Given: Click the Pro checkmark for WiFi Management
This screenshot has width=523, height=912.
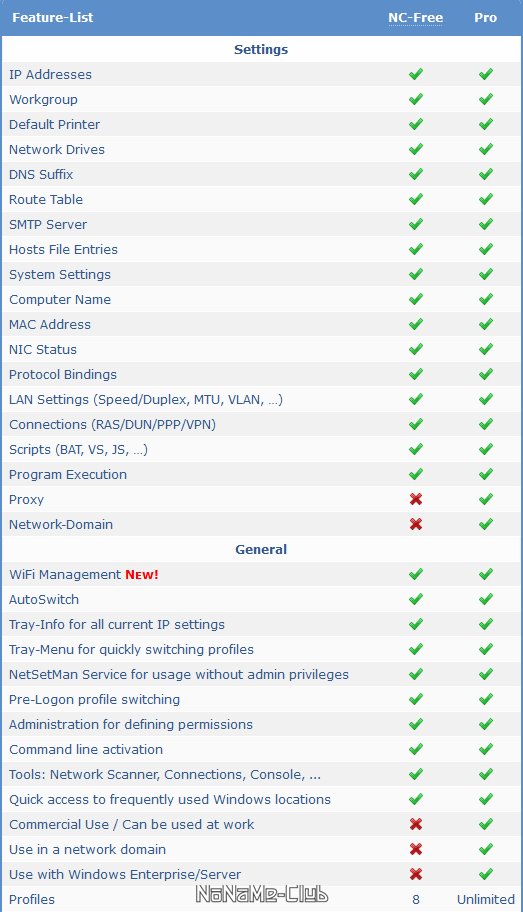Looking at the screenshot, I should tap(485, 574).
